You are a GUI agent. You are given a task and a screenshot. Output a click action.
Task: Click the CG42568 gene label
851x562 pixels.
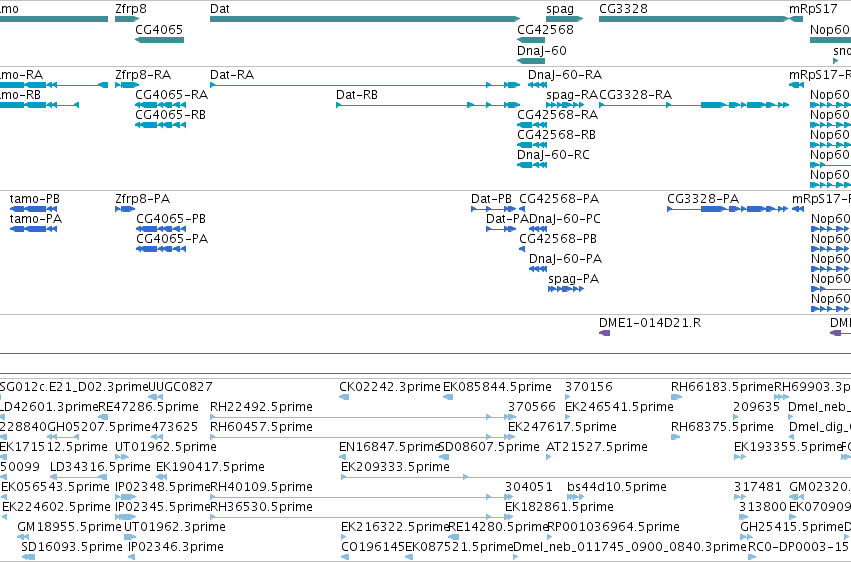pyautogui.click(x=545, y=29)
